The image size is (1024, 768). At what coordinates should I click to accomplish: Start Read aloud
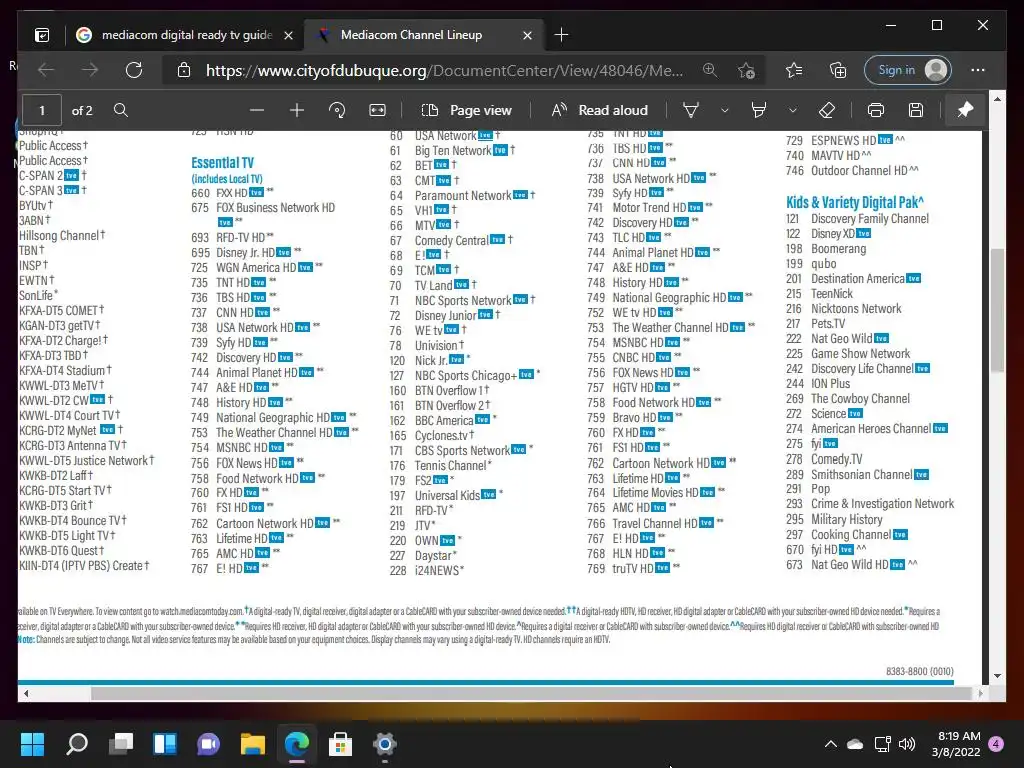[x=600, y=110]
